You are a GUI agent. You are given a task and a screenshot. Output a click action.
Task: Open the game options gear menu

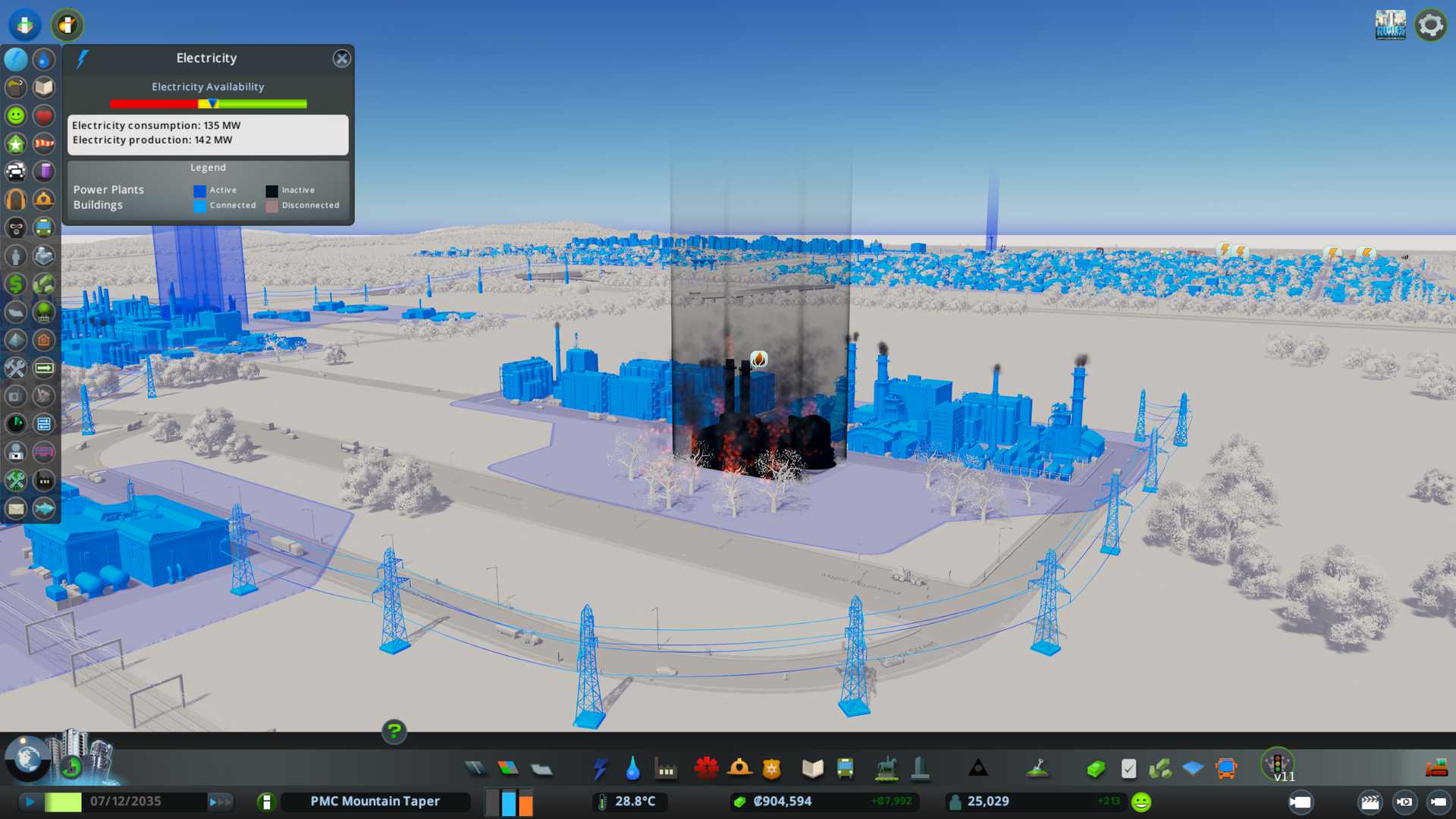point(1430,25)
